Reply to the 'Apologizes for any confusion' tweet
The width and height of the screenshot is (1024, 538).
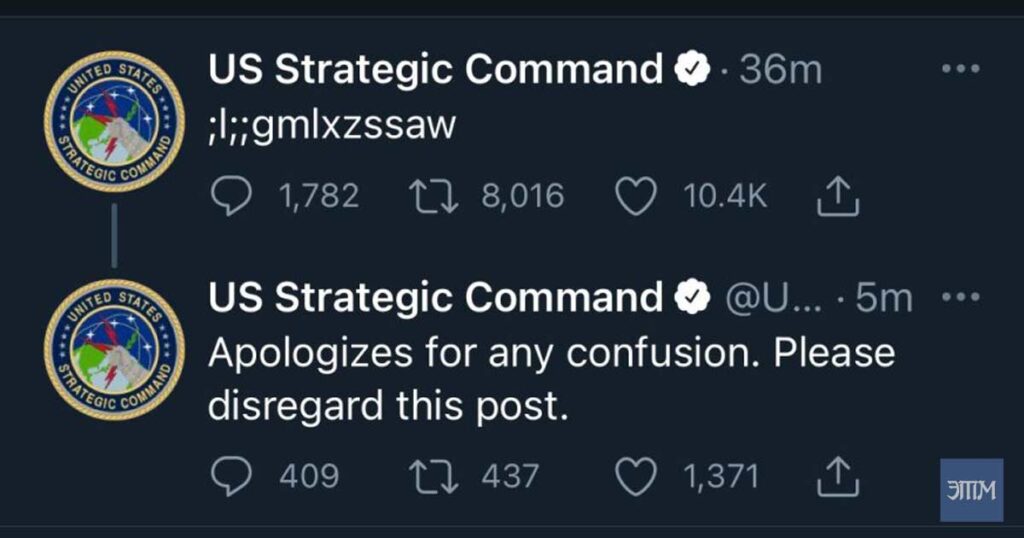231,475
